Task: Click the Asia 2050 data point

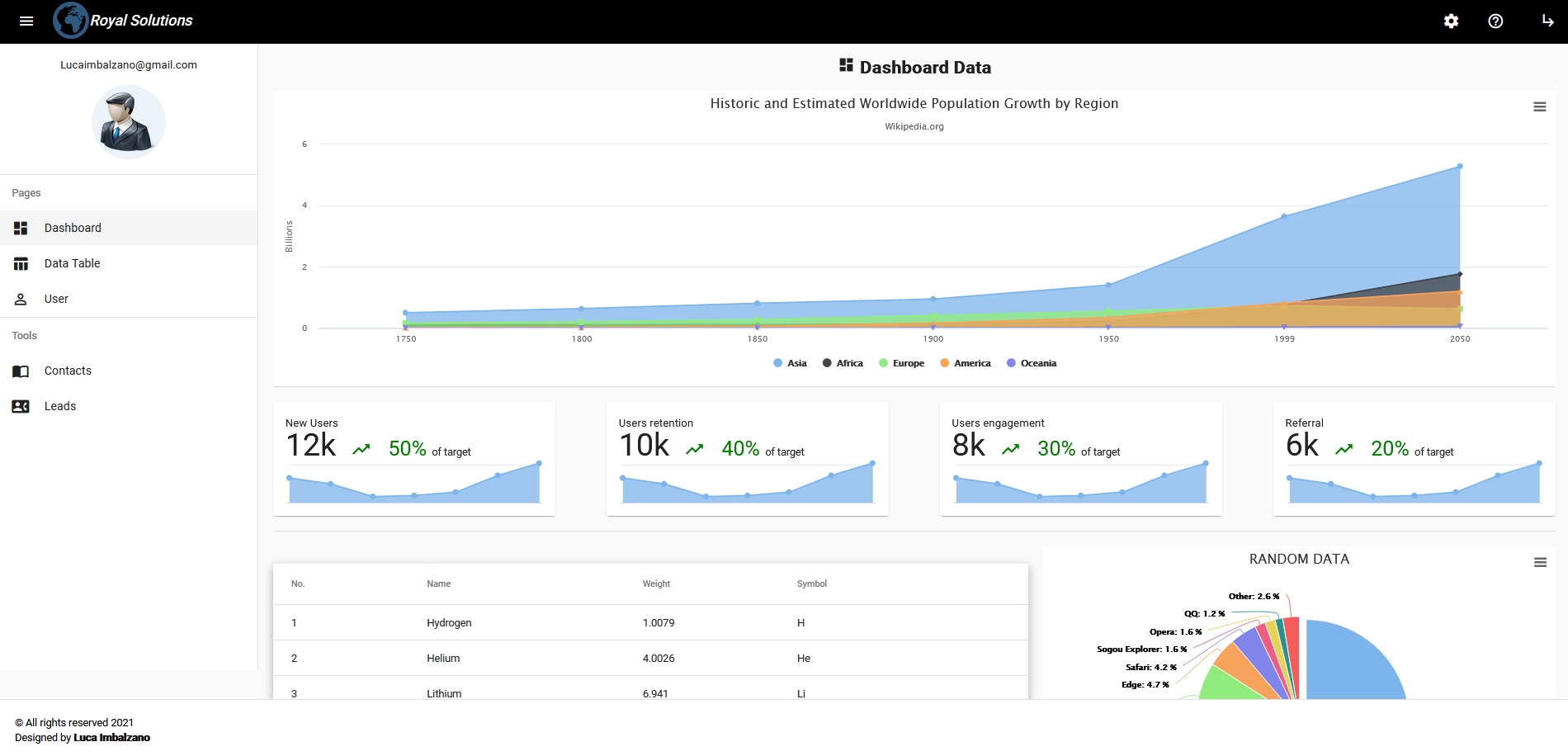Action: [1460, 167]
